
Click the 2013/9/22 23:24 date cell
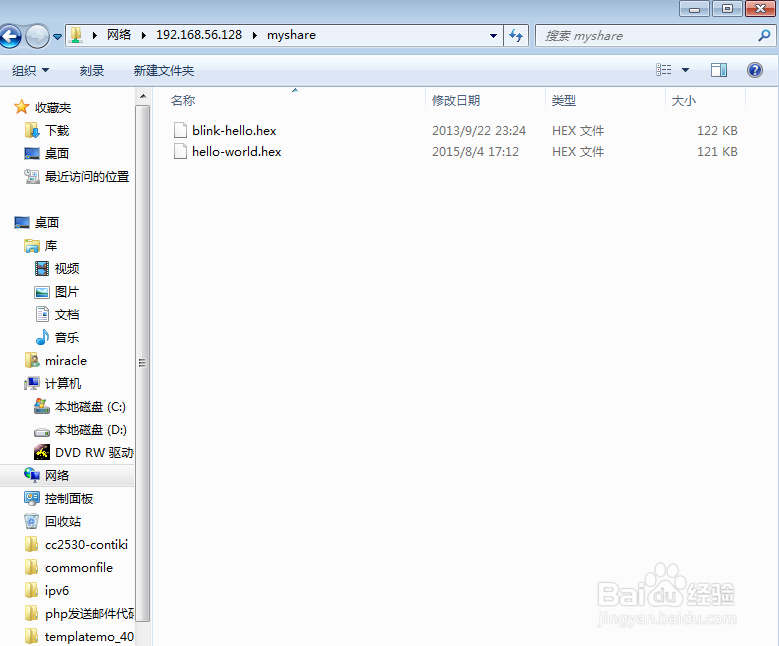pyautogui.click(x=479, y=131)
